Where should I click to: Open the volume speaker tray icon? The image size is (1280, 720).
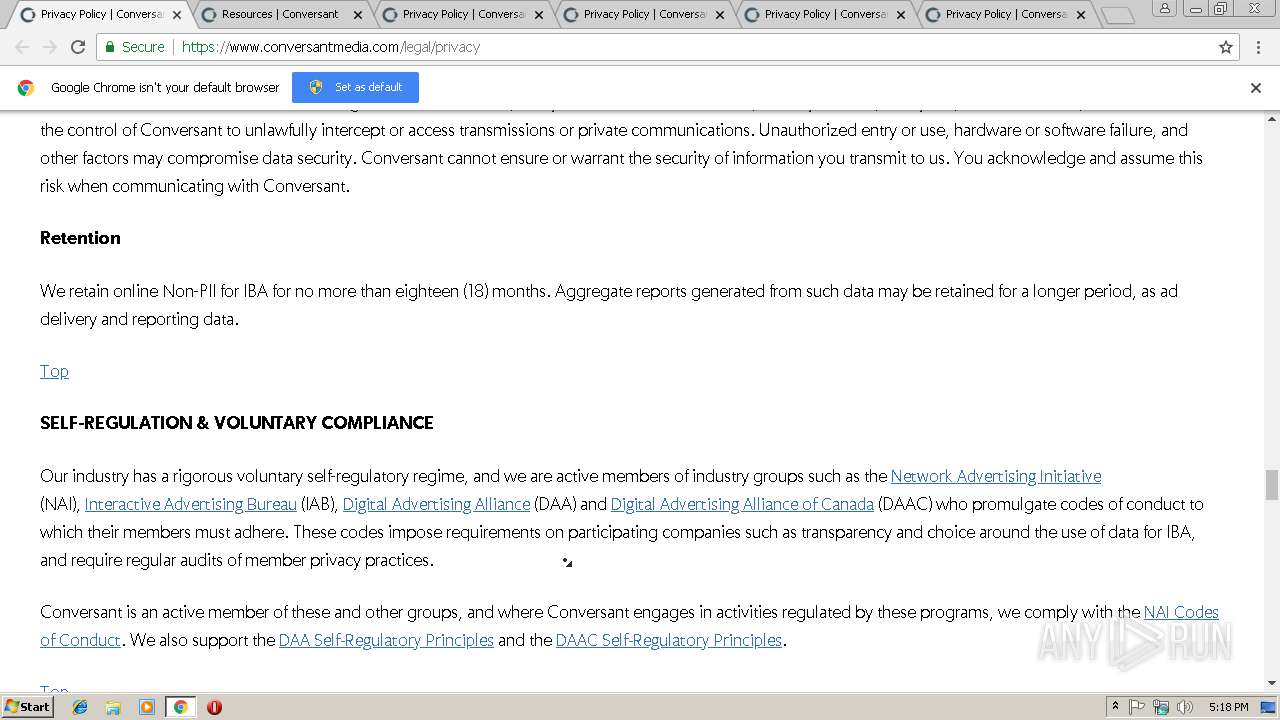[x=1184, y=707]
